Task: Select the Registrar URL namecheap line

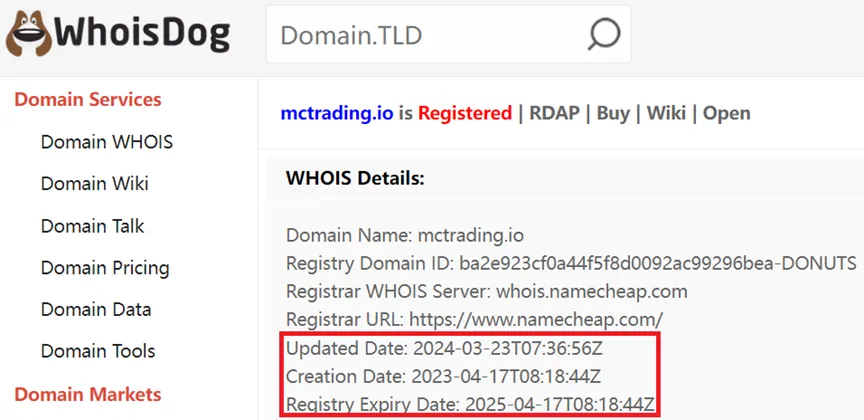Action: [474, 319]
